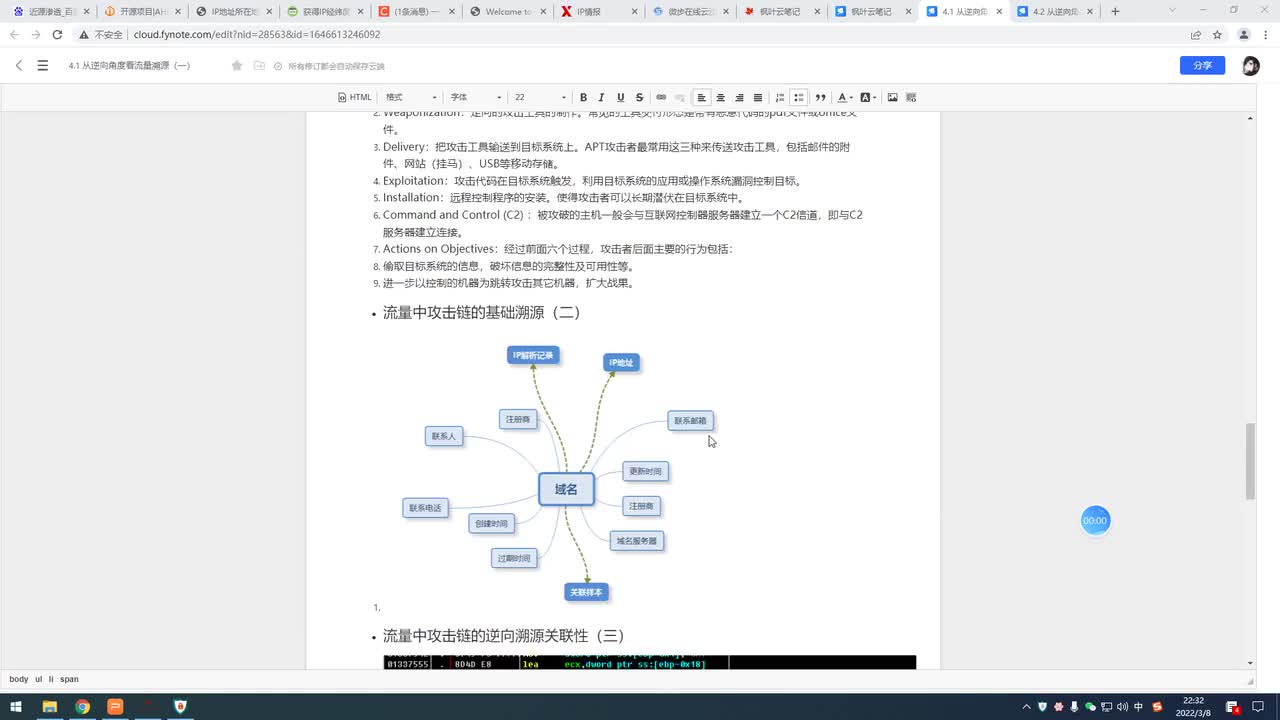Go back in browser history
The image size is (1280, 720).
[x=14, y=34]
